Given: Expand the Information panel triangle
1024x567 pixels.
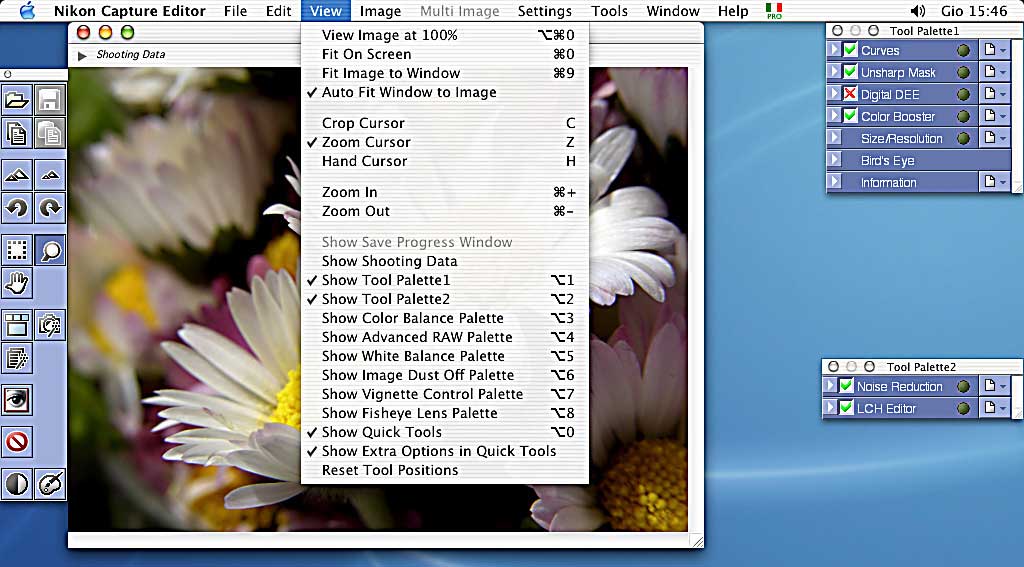Looking at the screenshot, I should [x=834, y=182].
